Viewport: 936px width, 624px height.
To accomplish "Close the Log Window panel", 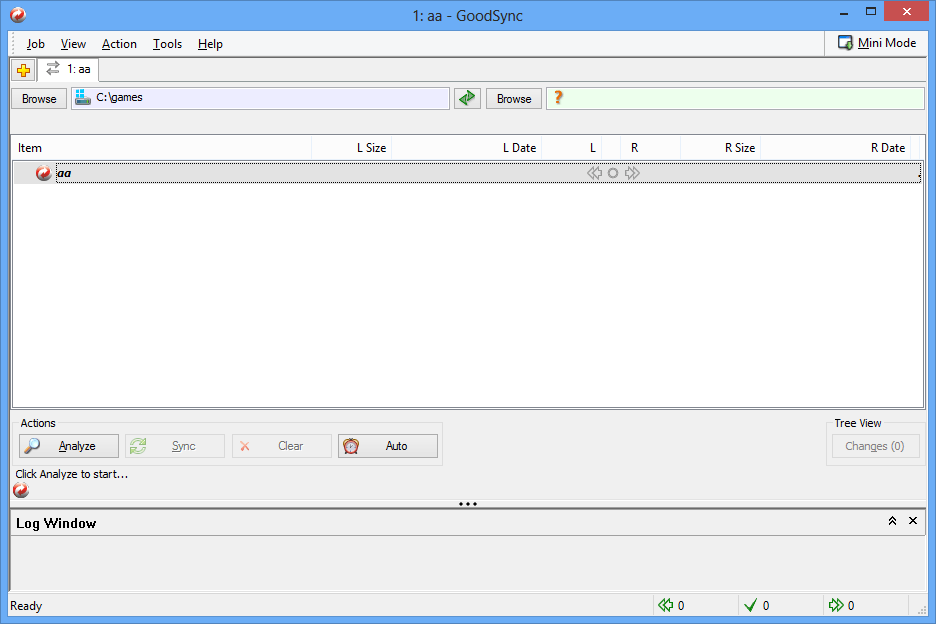I will (x=913, y=521).
